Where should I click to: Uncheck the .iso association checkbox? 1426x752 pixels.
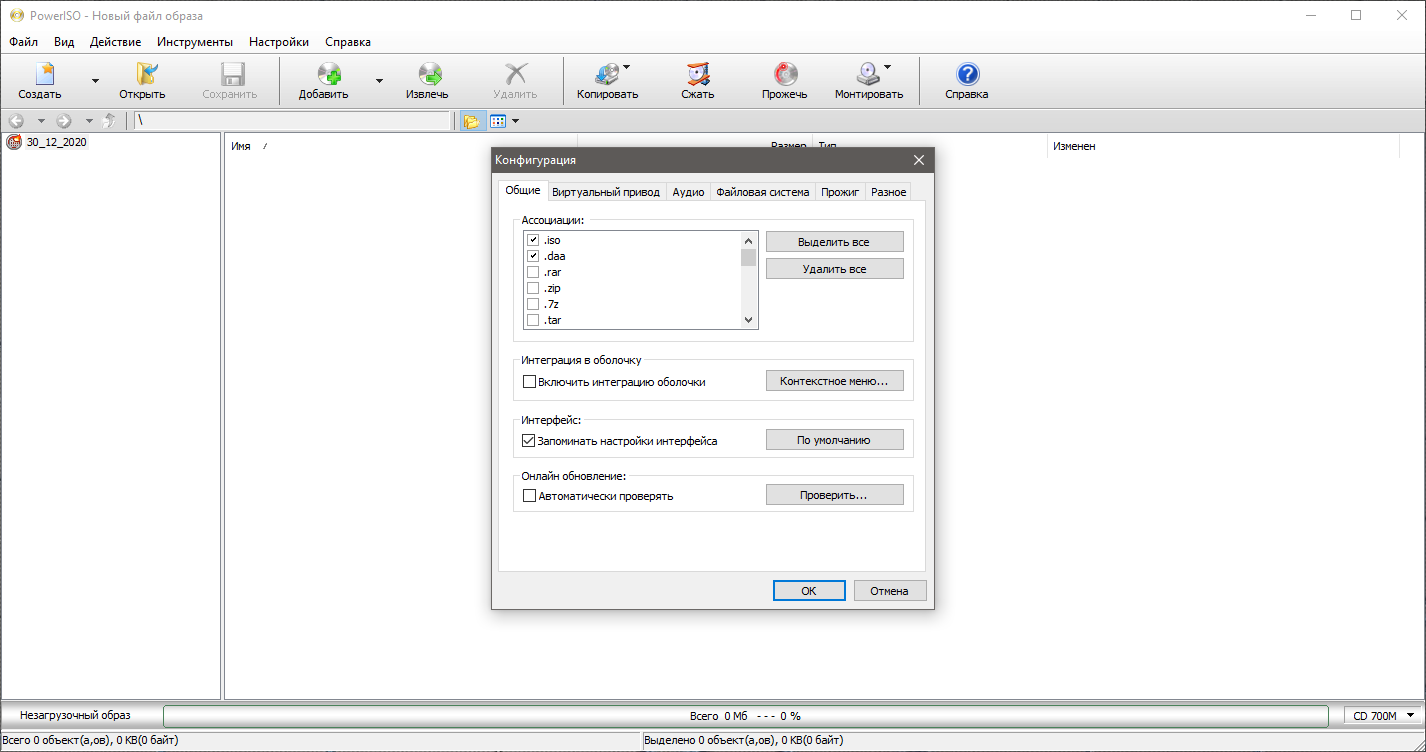533,240
